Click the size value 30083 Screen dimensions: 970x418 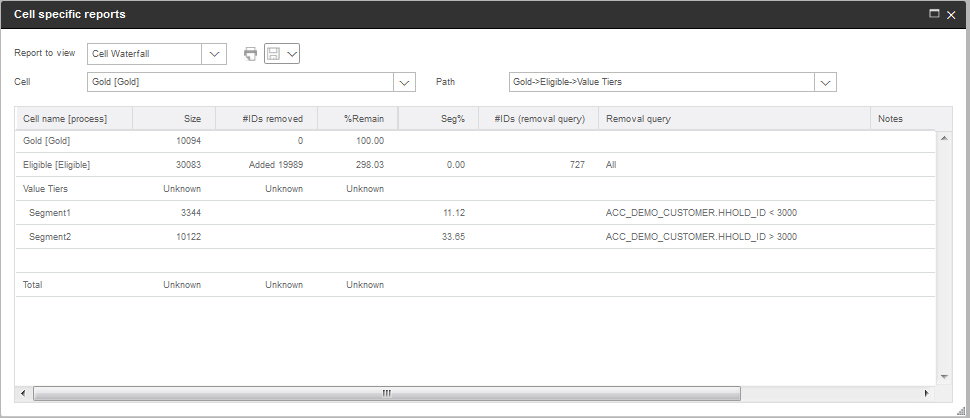point(189,165)
